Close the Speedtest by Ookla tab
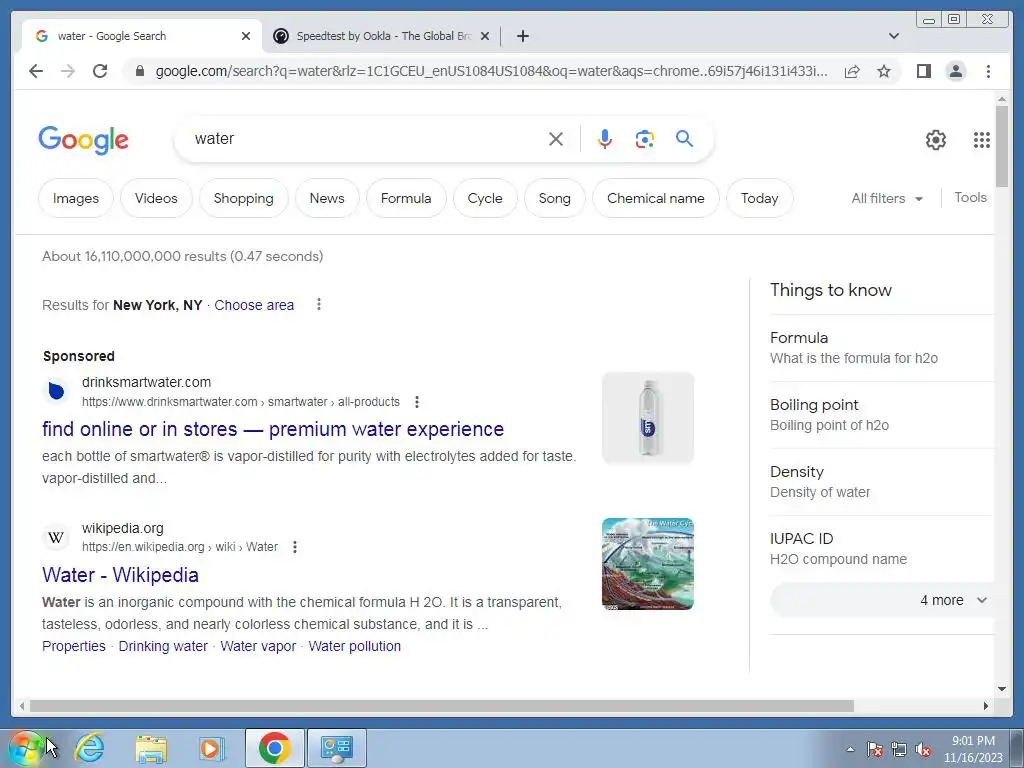This screenshot has width=1024, height=768. (485, 36)
